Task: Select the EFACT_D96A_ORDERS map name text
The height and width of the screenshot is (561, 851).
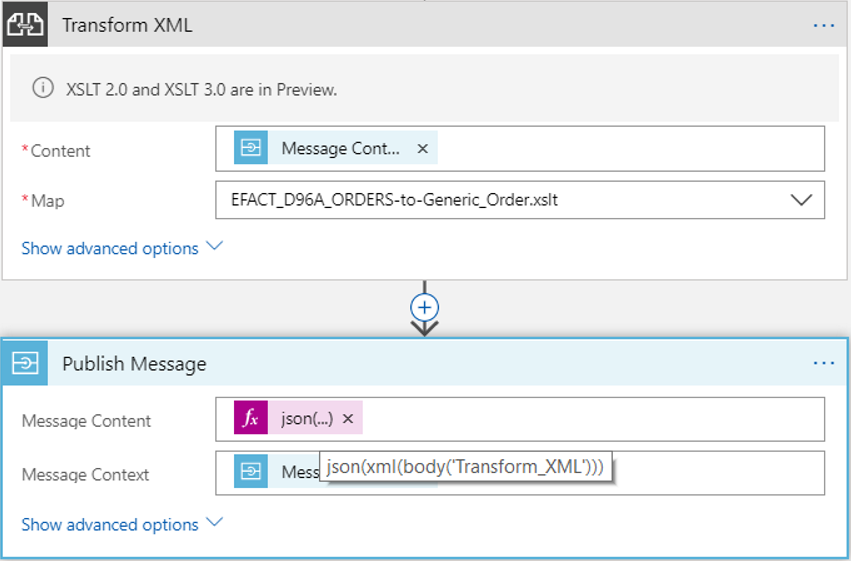Action: pos(394,200)
